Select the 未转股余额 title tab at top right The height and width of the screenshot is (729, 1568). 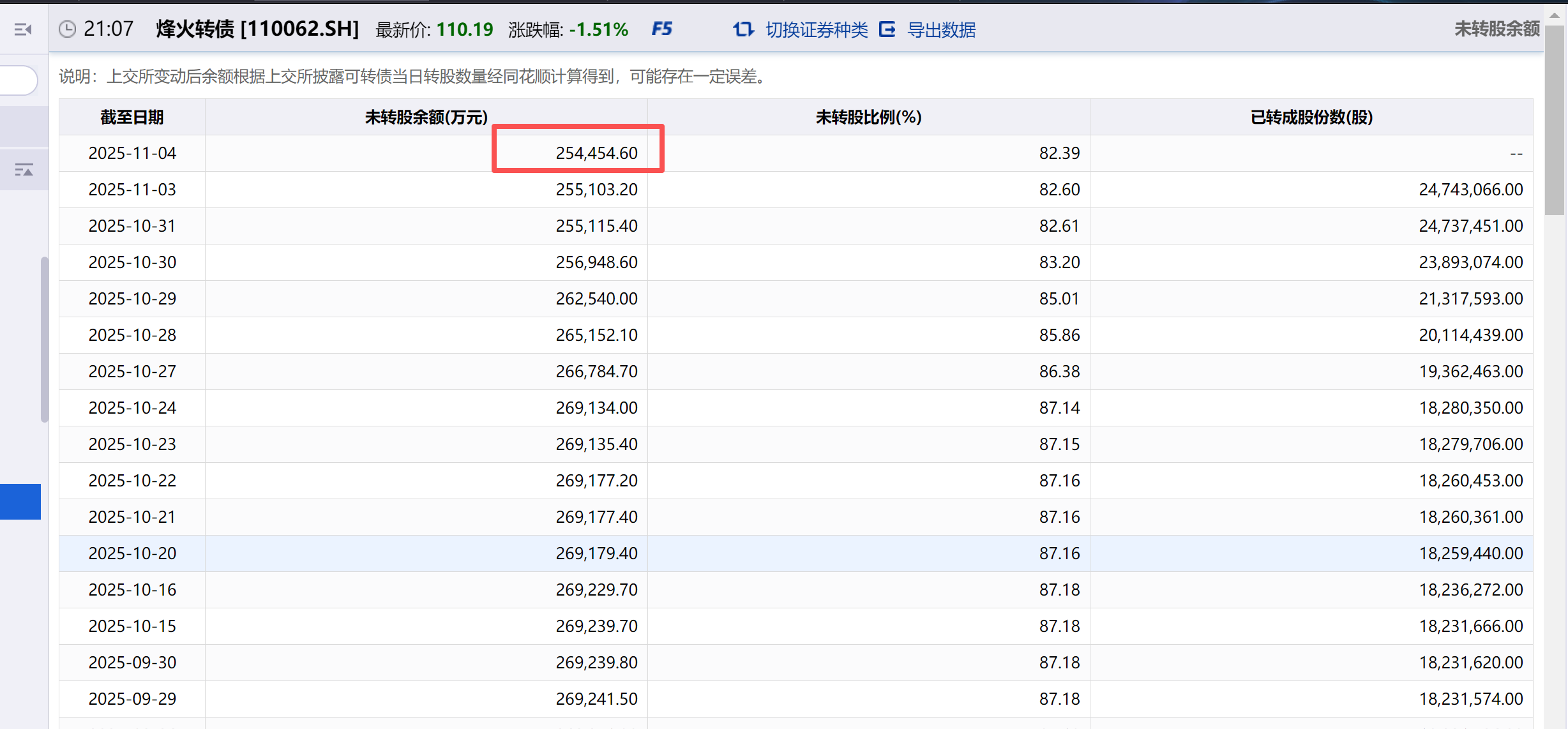click(1496, 29)
